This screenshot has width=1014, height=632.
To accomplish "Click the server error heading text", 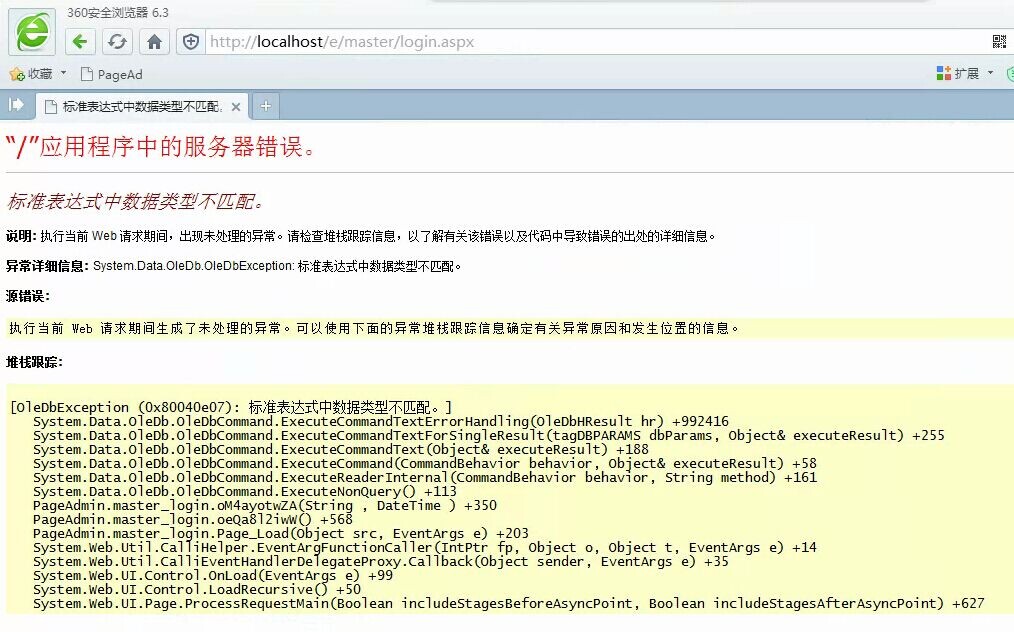I will (x=161, y=147).
